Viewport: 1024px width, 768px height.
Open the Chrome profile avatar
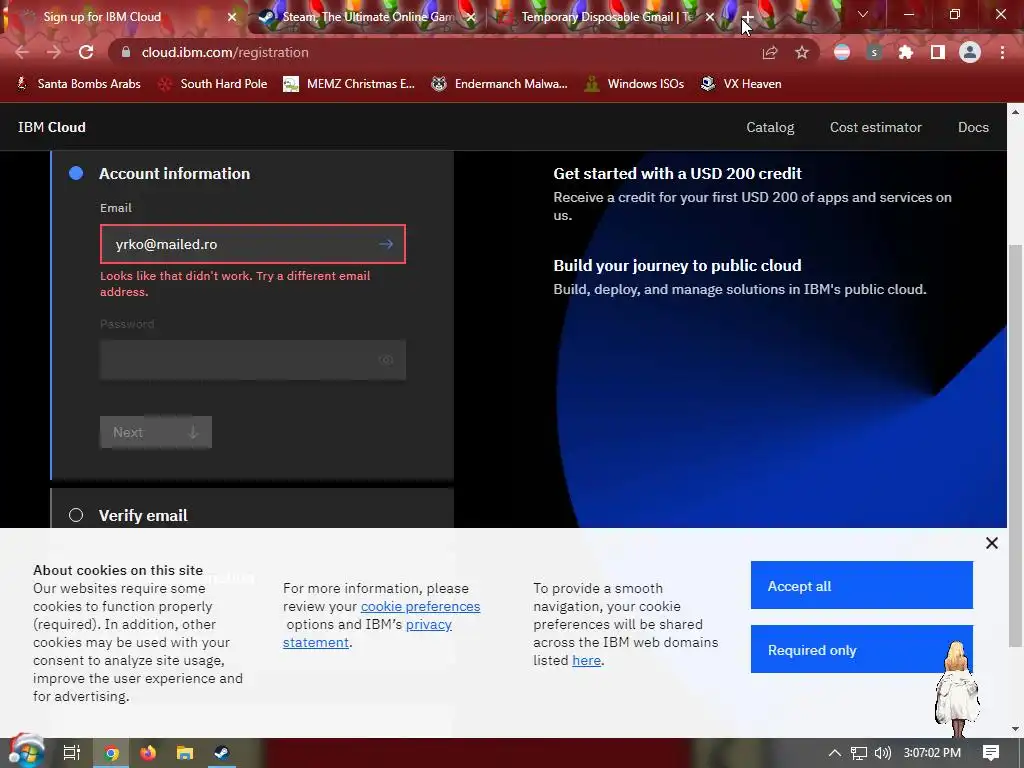pos(970,52)
